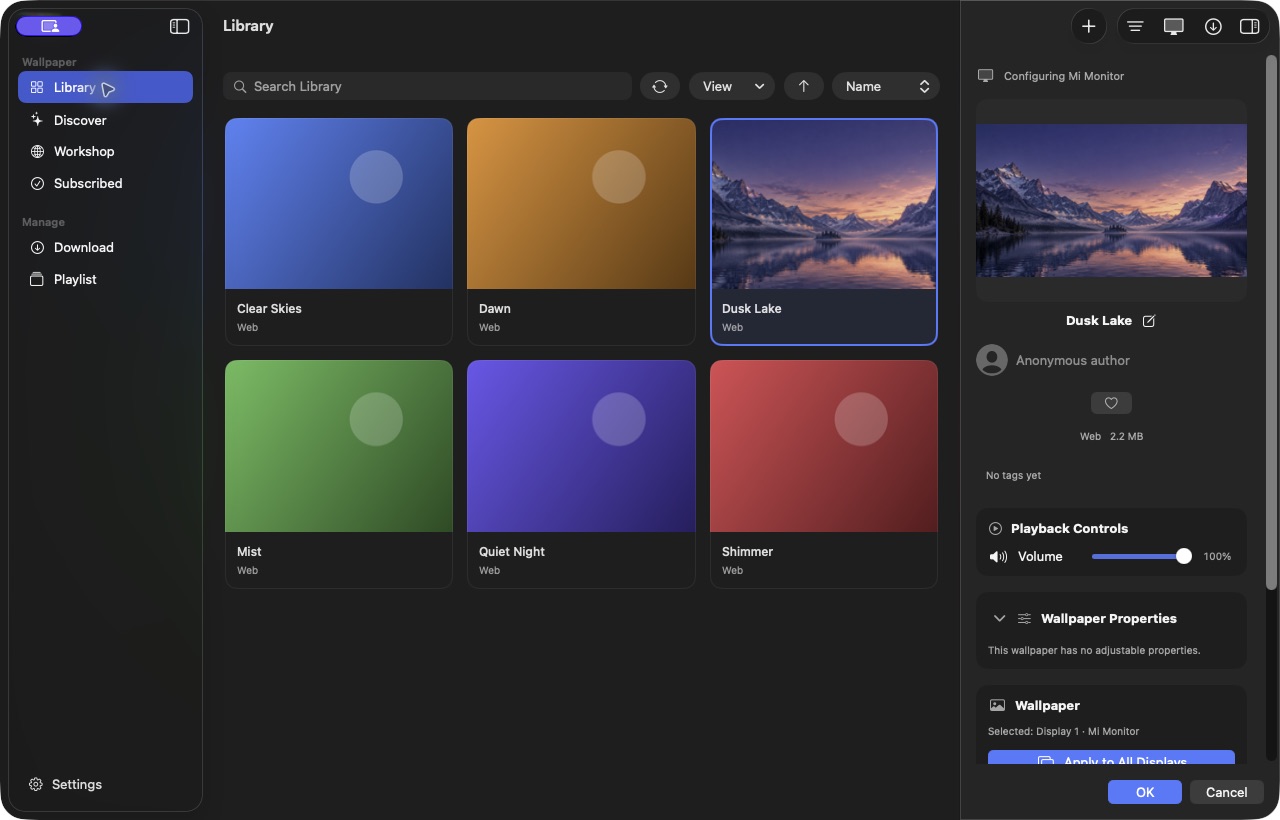
Task: Click the Dusk Lake preview in details panel
Action: pos(1111,200)
